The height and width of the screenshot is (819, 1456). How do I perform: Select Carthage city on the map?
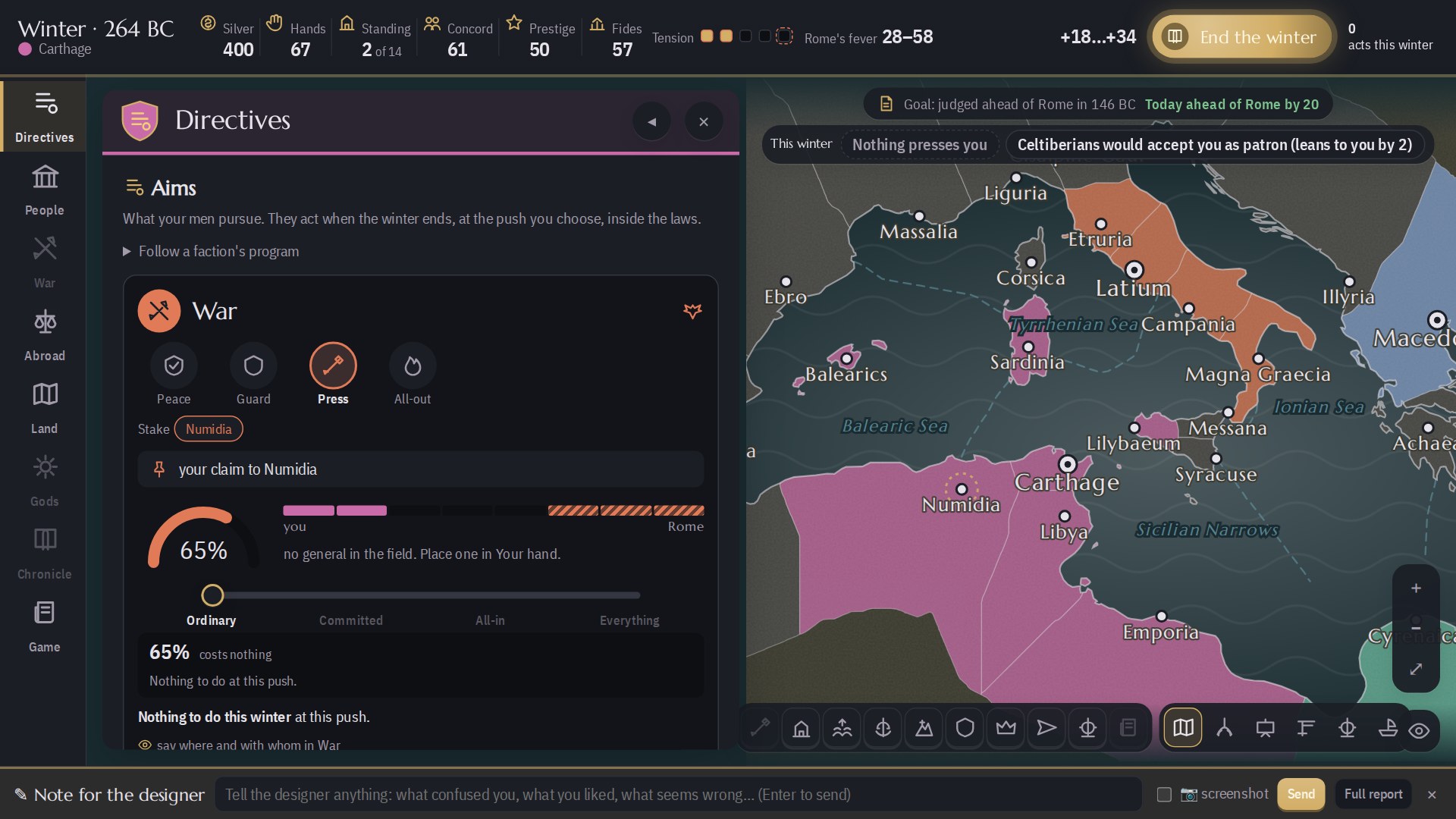tap(1067, 463)
